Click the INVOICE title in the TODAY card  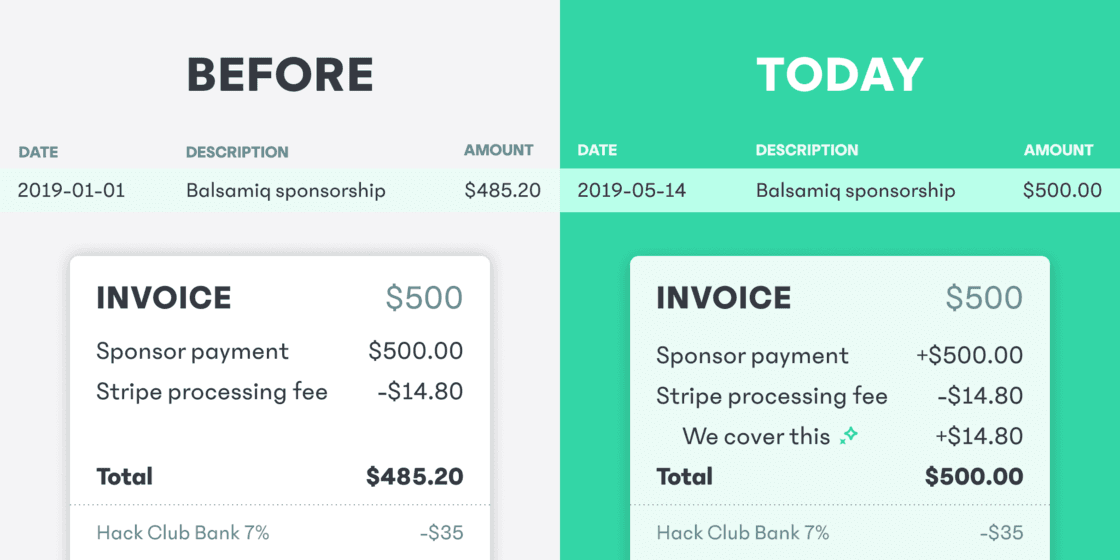[724, 297]
